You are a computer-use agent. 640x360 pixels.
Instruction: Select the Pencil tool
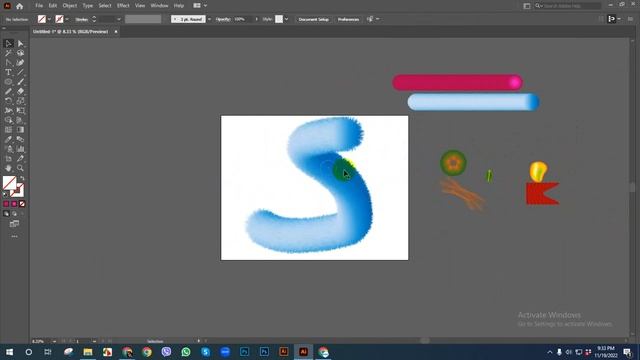point(9,91)
